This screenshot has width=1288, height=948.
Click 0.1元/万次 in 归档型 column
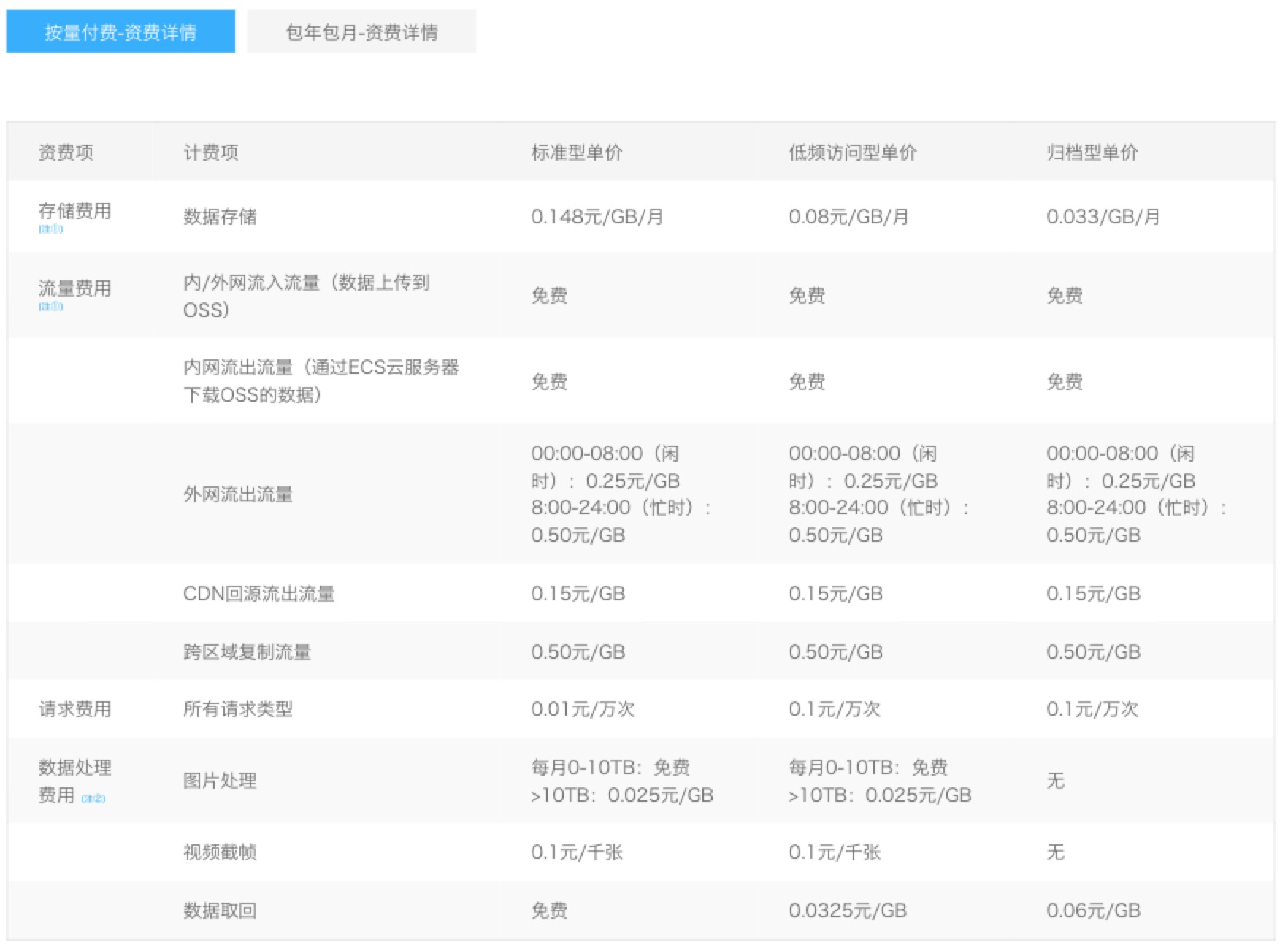tap(1092, 709)
